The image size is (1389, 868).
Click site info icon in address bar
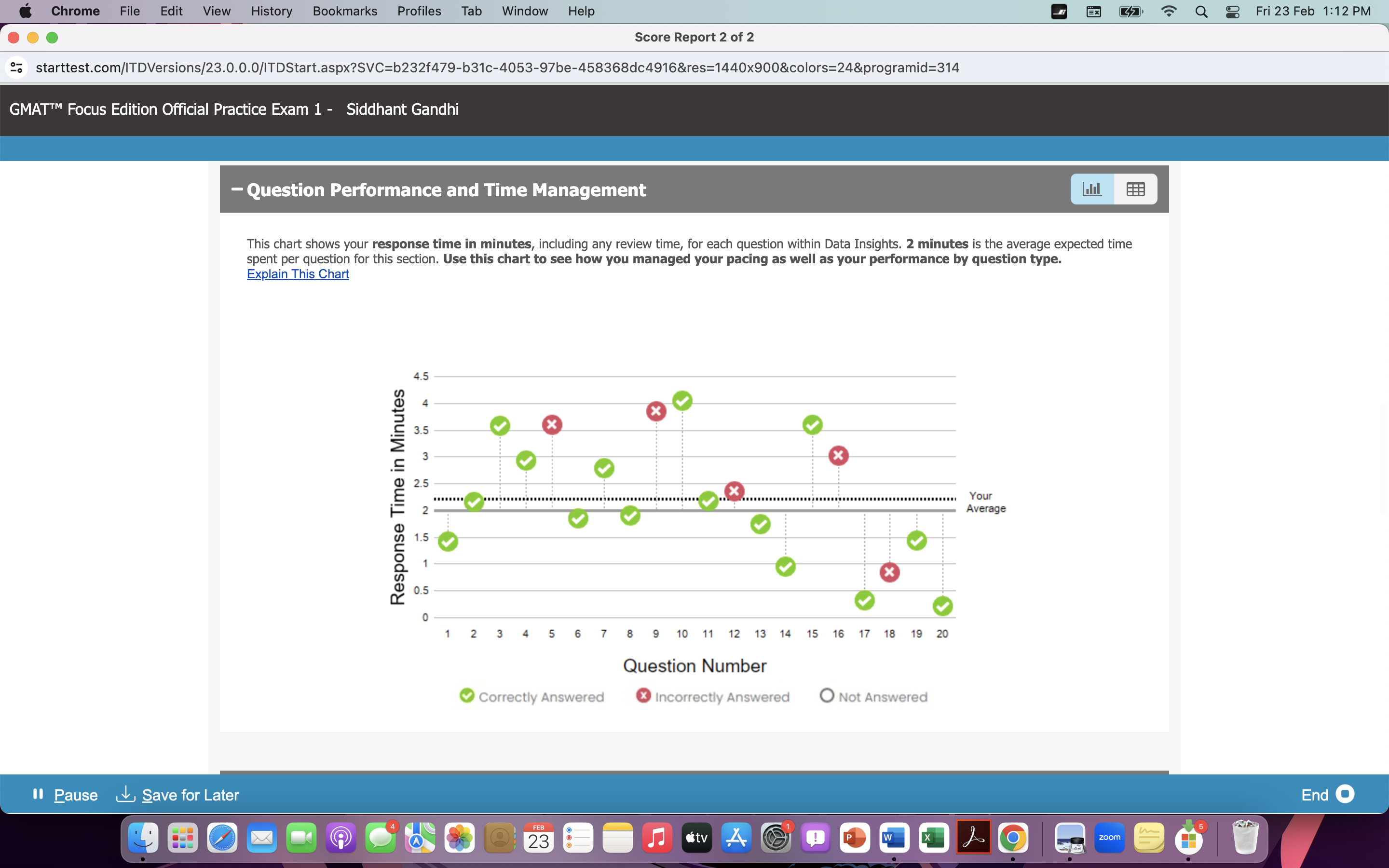pyautogui.click(x=17, y=68)
